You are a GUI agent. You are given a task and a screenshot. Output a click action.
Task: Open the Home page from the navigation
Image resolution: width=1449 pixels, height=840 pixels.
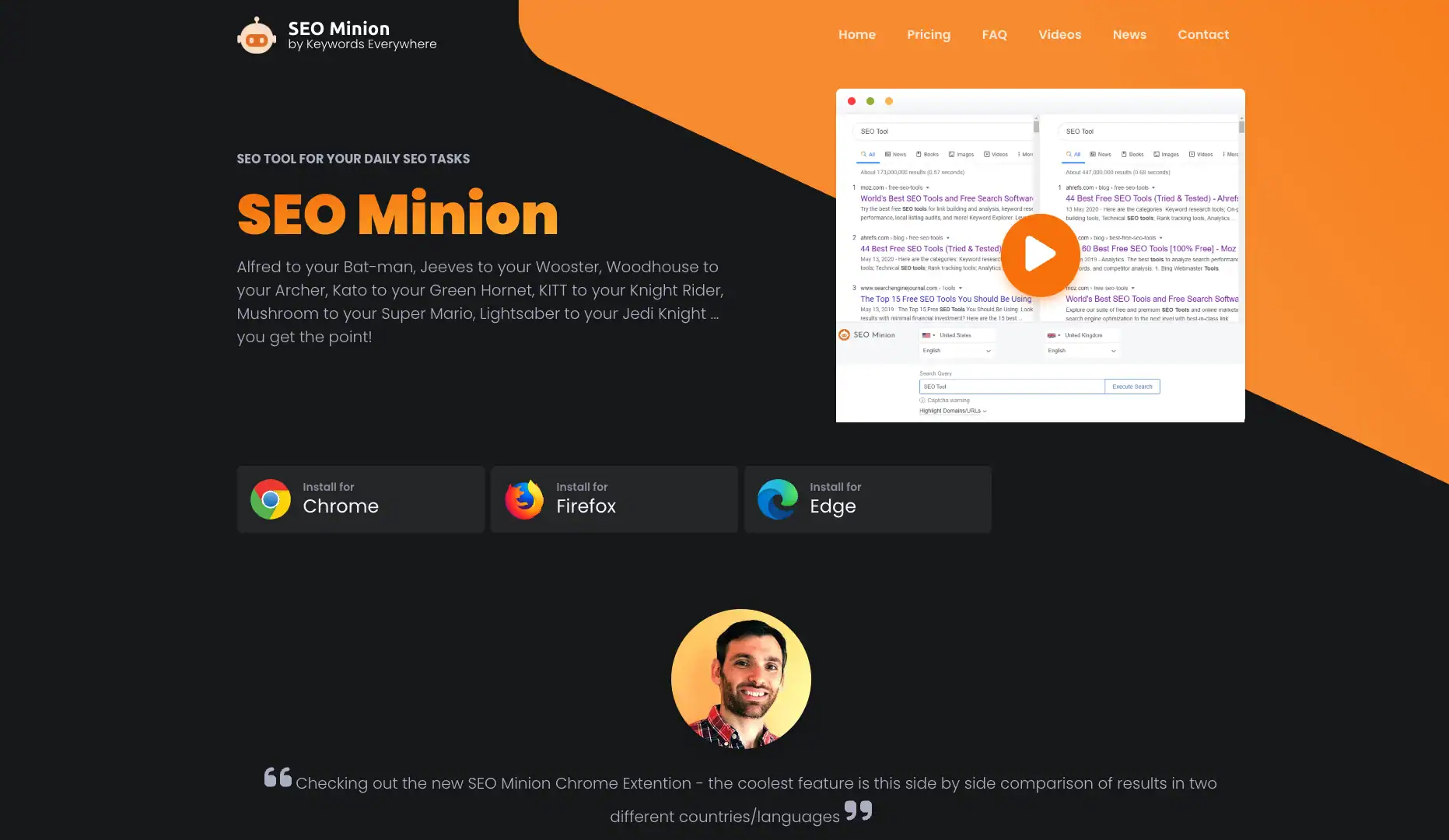pos(856,35)
